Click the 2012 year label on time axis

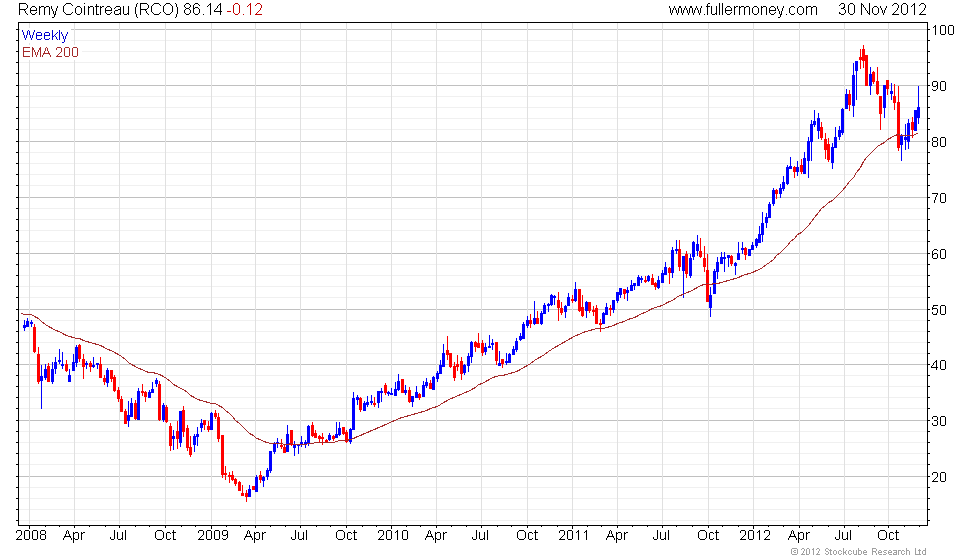point(755,536)
